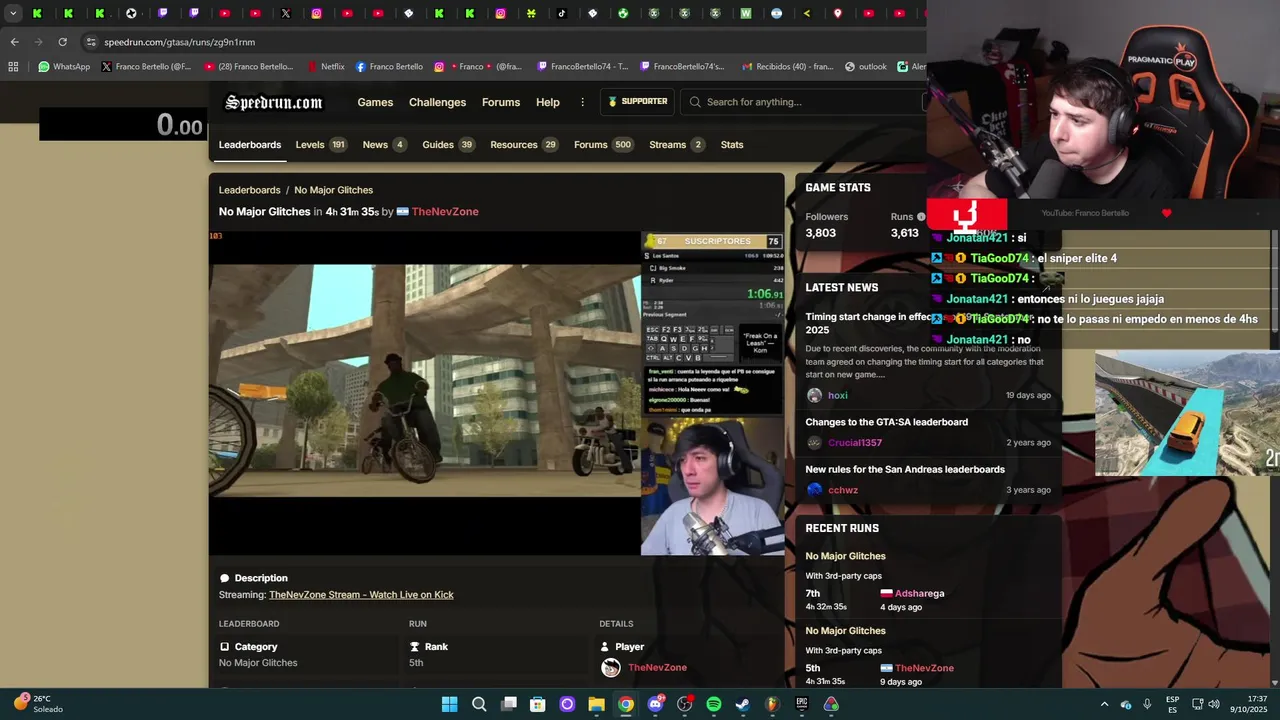The height and width of the screenshot is (720, 1280).
Task: Open Task View in the taskbar
Action: (508, 704)
